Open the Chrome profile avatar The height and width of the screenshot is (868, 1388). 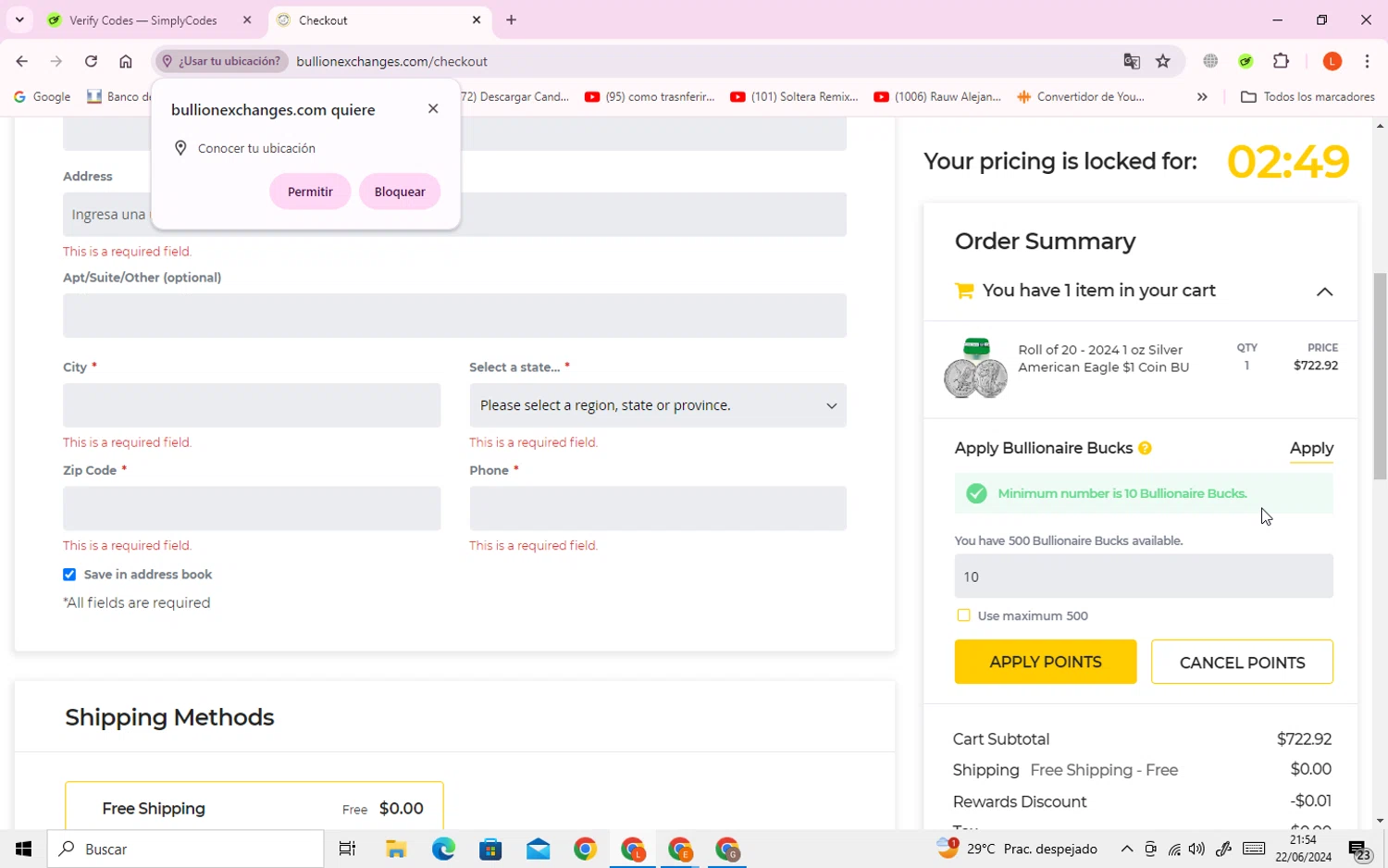pos(1332,61)
